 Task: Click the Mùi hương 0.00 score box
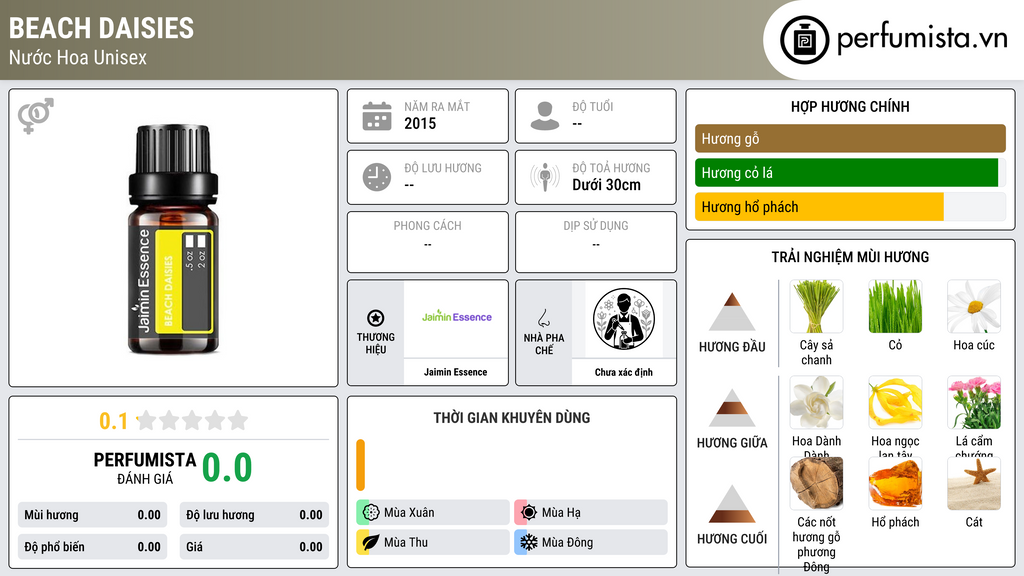coord(93,515)
